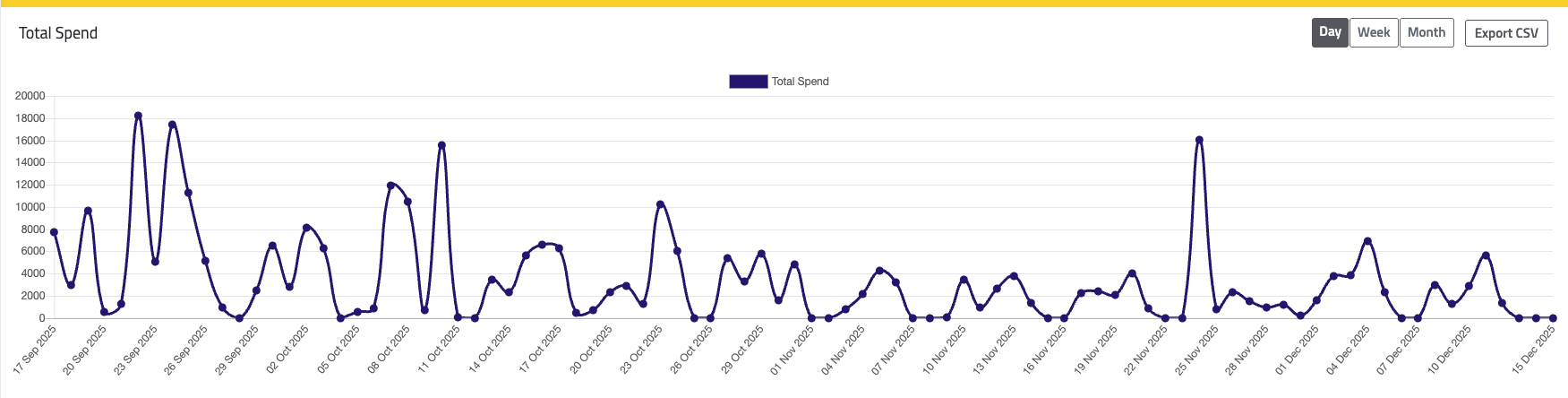
Task: Select the 24 Sep peak data point
Action: [x=172, y=125]
